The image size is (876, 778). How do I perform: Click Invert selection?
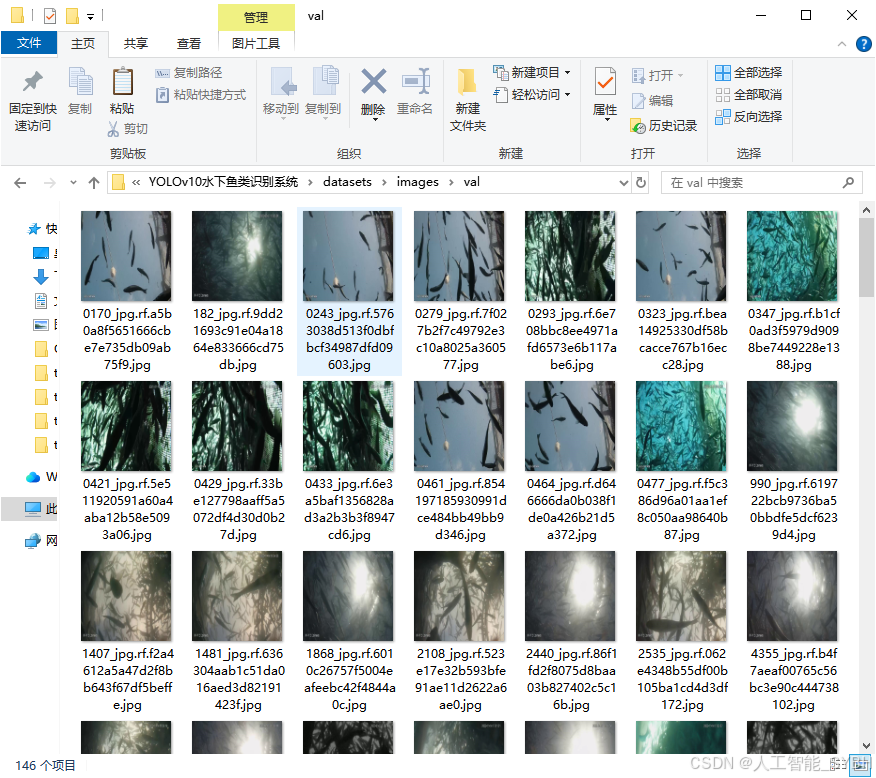coord(749,117)
